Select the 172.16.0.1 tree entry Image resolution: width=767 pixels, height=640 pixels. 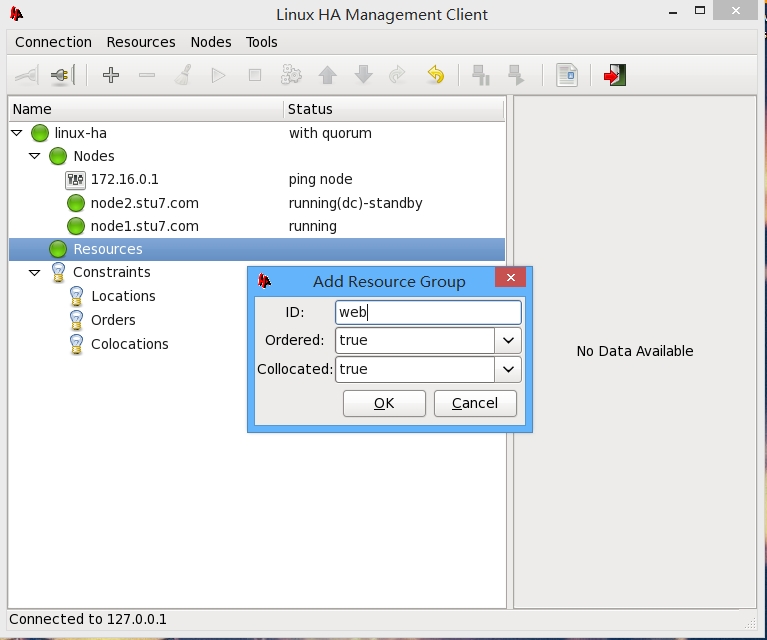coord(125,180)
